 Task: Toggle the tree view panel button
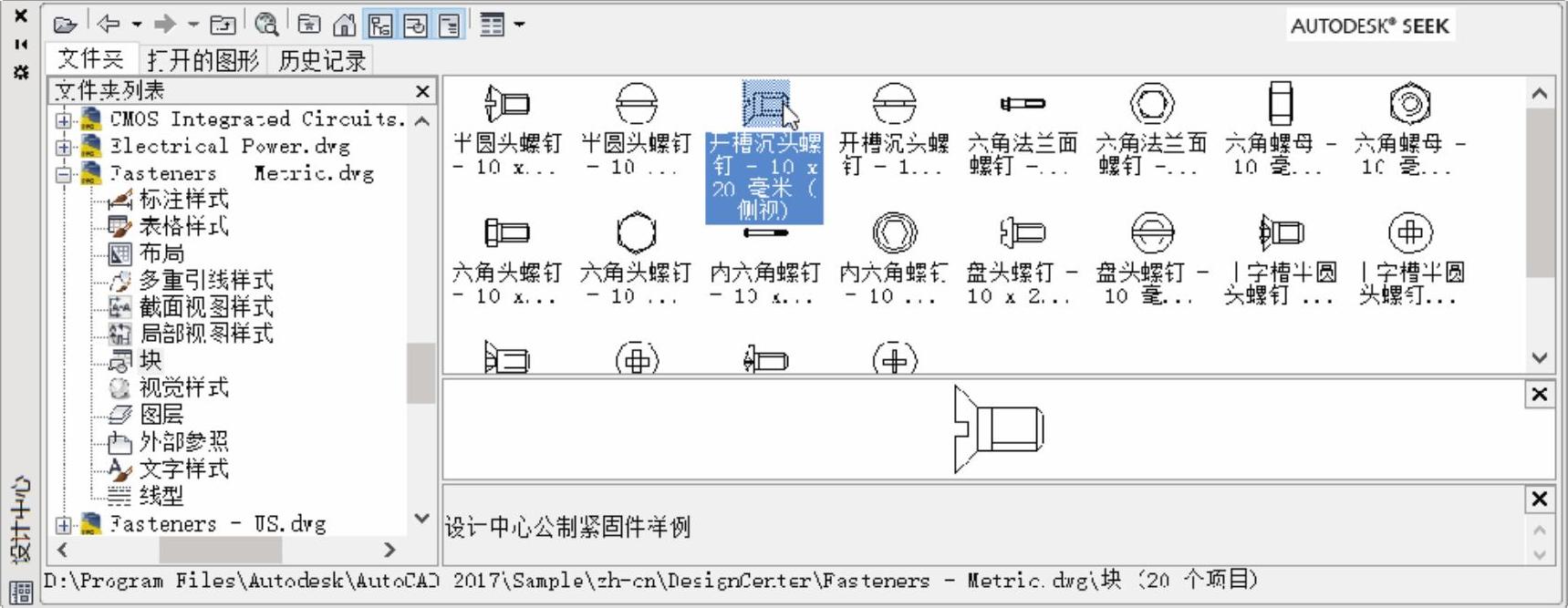(x=380, y=25)
